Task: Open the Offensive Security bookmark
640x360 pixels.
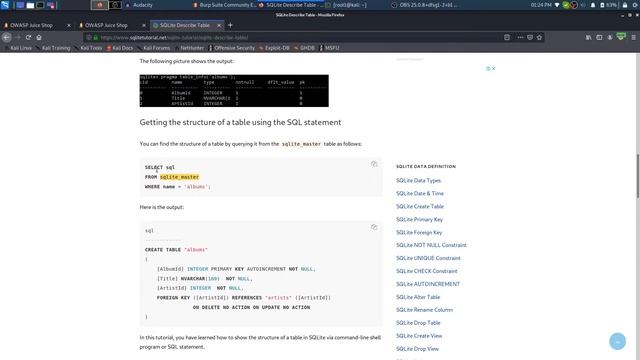Action: (232, 48)
